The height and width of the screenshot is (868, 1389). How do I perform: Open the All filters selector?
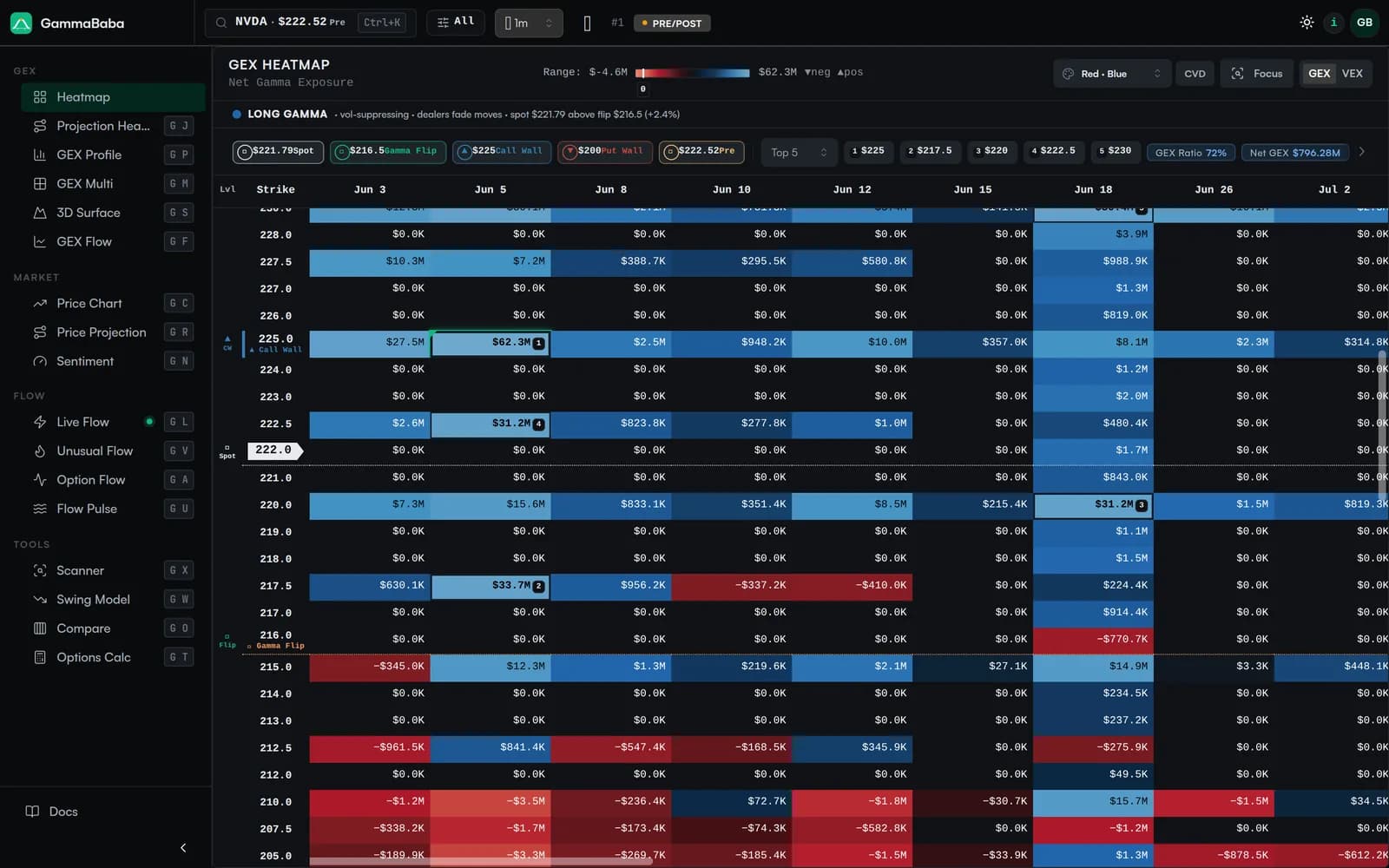(456, 23)
